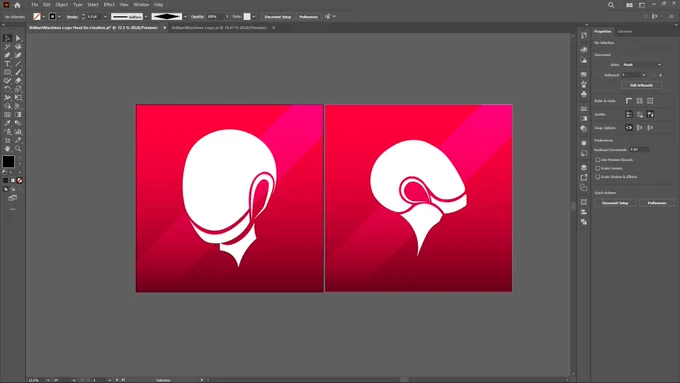Image resolution: width=680 pixels, height=383 pixels.
Task: Open the File menu
Action: click(35, 5)
